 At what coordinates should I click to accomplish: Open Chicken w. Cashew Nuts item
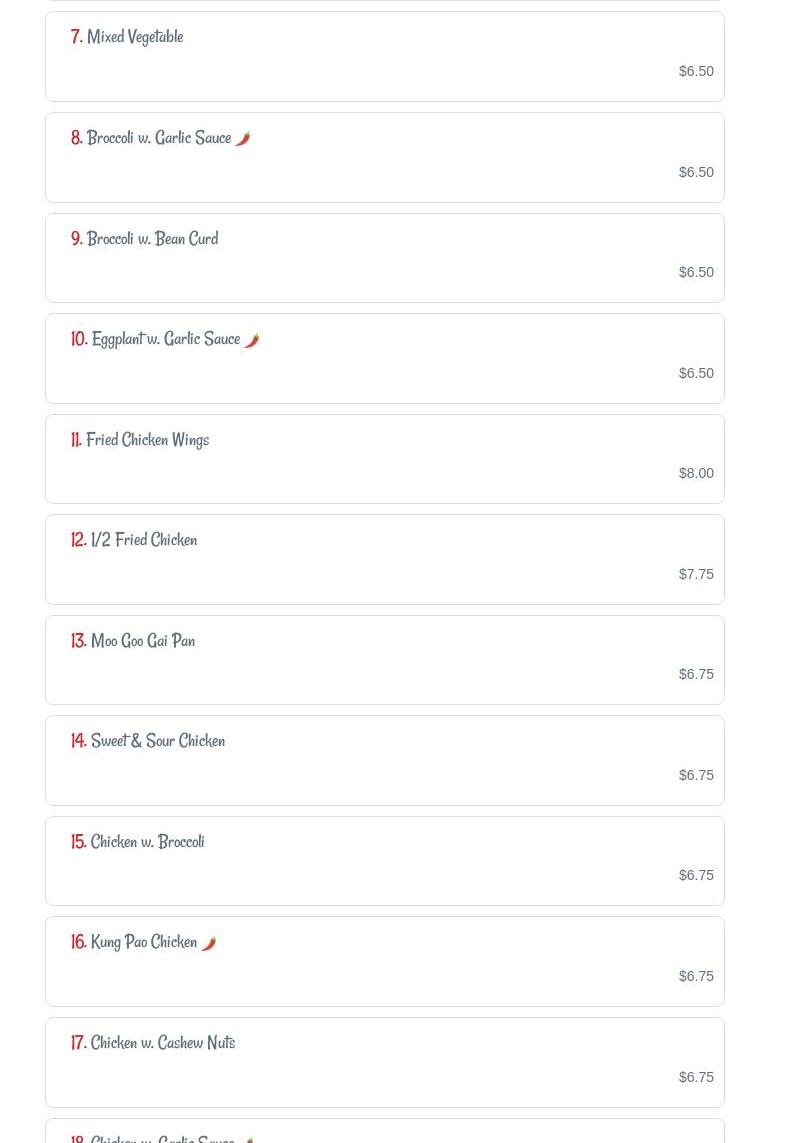coord(163,1043)
